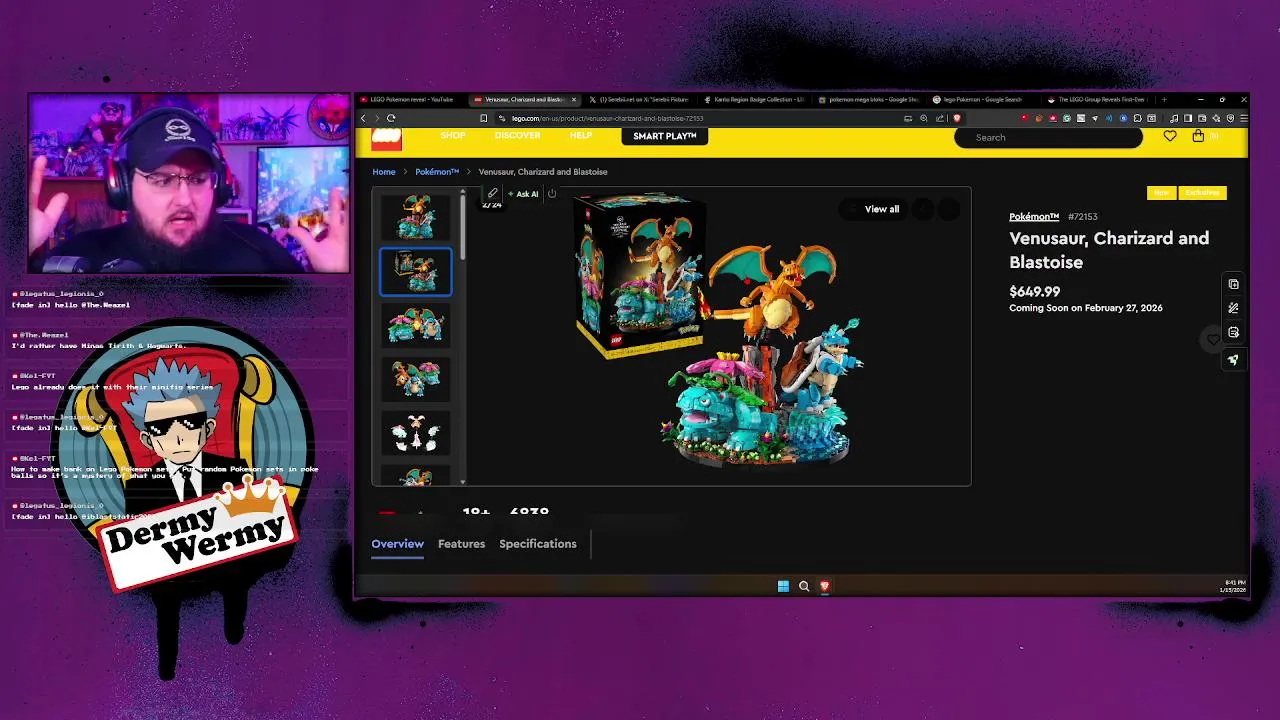Click the taskbar clock showing time and date
The height and width of the screenshot is (720, 1280).
[1234, 586]
